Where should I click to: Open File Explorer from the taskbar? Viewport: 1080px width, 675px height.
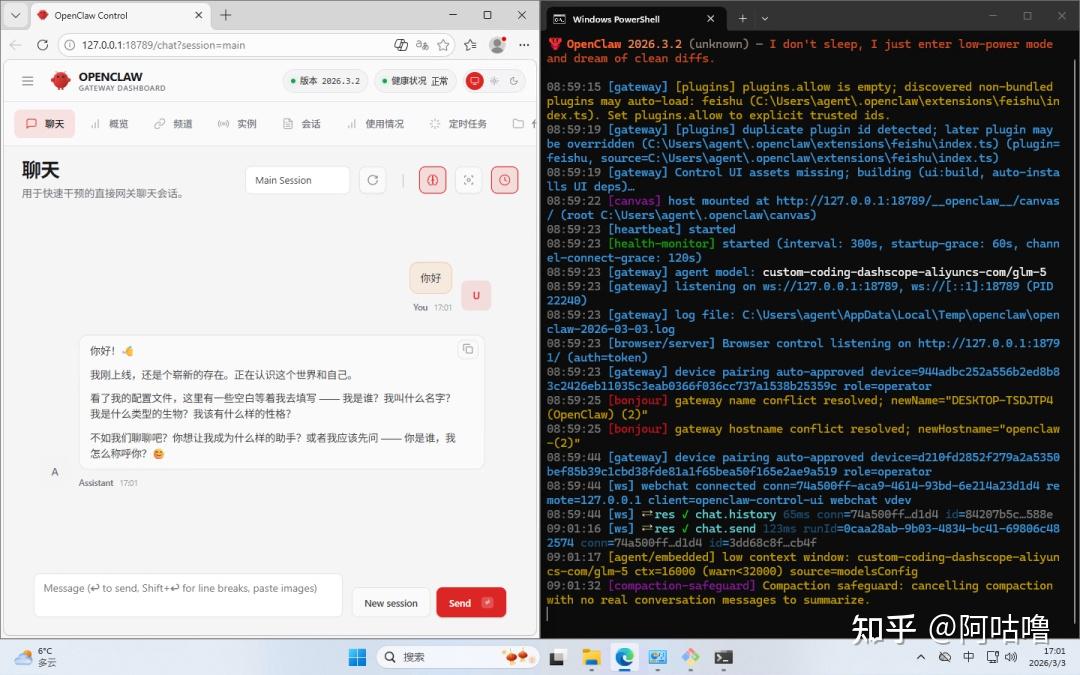591,657
